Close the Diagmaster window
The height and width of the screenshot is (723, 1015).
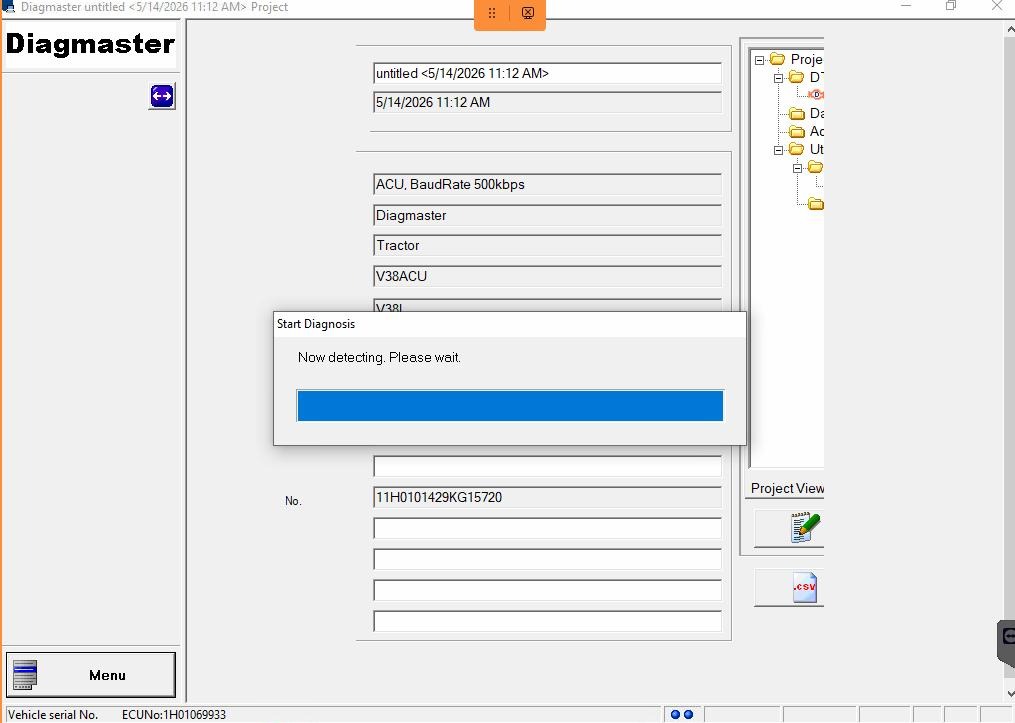997,6
